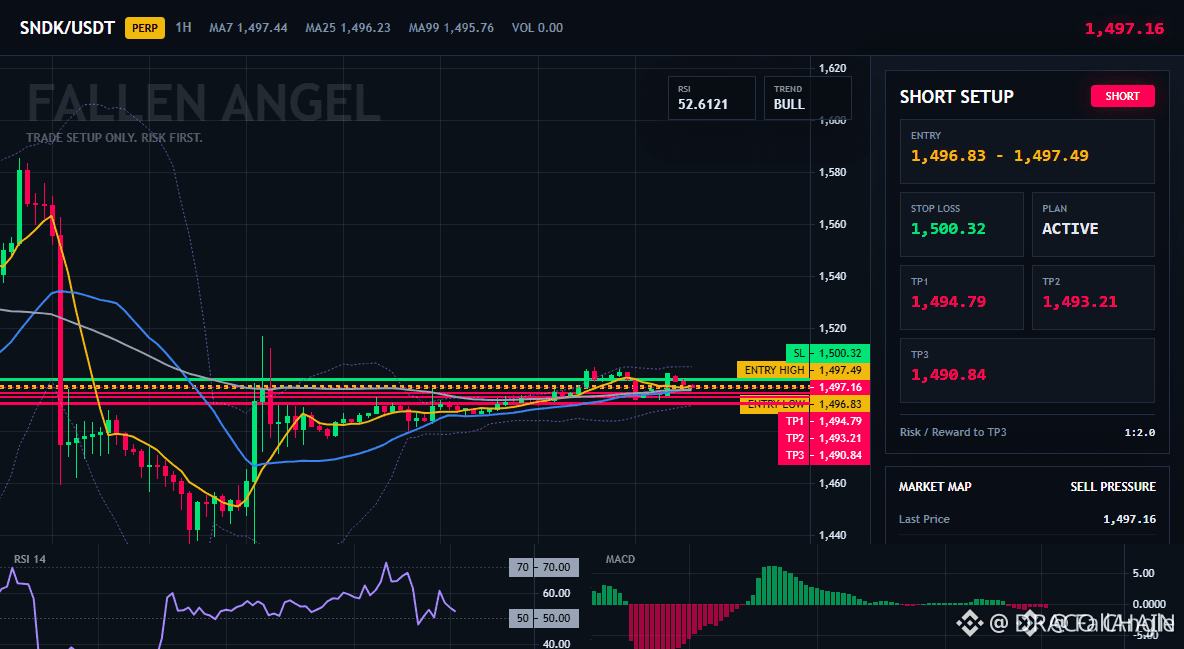This screenshot has width=1184, height=649.
Task: Click the 60.00 RSI axis label
Action: coord(557,593)
